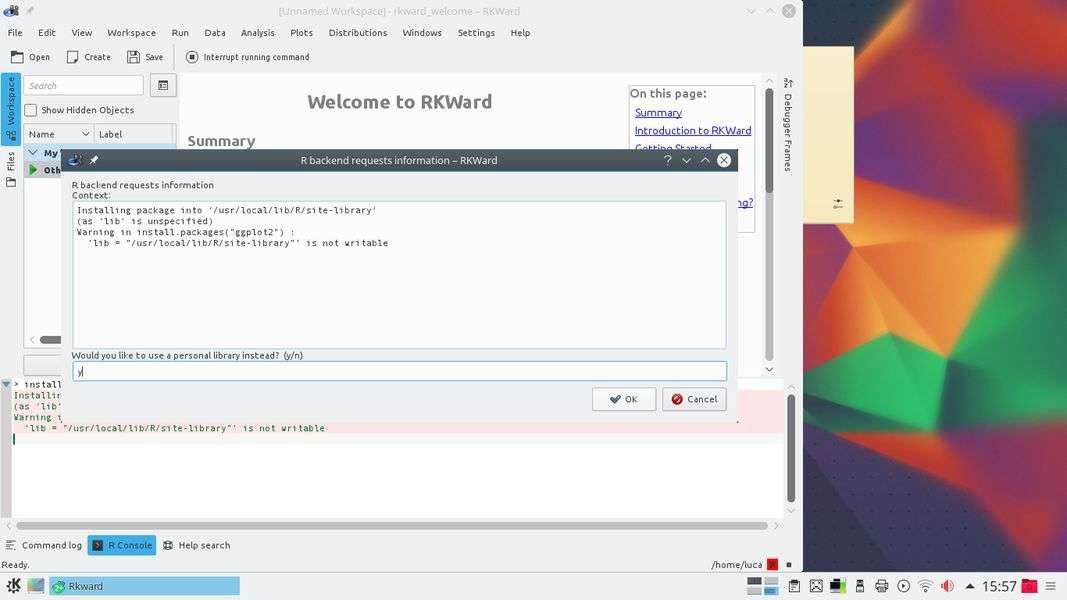Click the volume speaker tray icon
The image size is (1067, 600).
coord(946,586)
